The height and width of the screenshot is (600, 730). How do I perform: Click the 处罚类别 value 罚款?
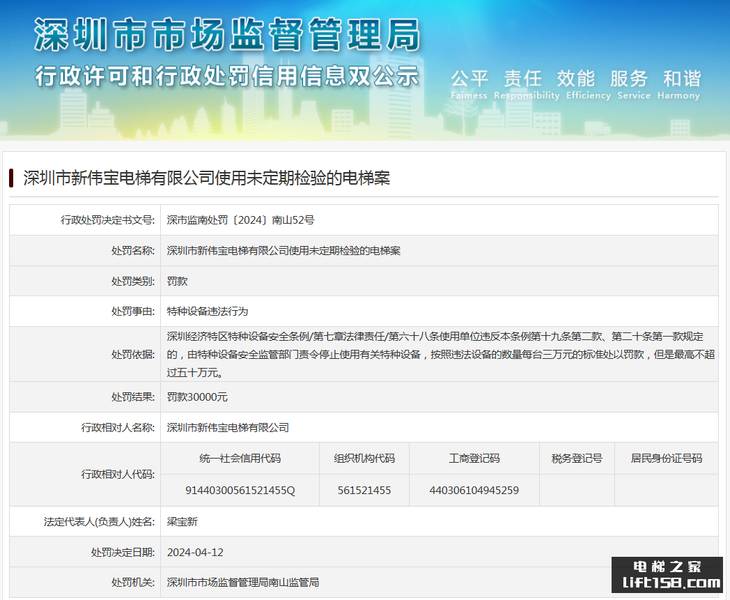[x=177, y=281]
